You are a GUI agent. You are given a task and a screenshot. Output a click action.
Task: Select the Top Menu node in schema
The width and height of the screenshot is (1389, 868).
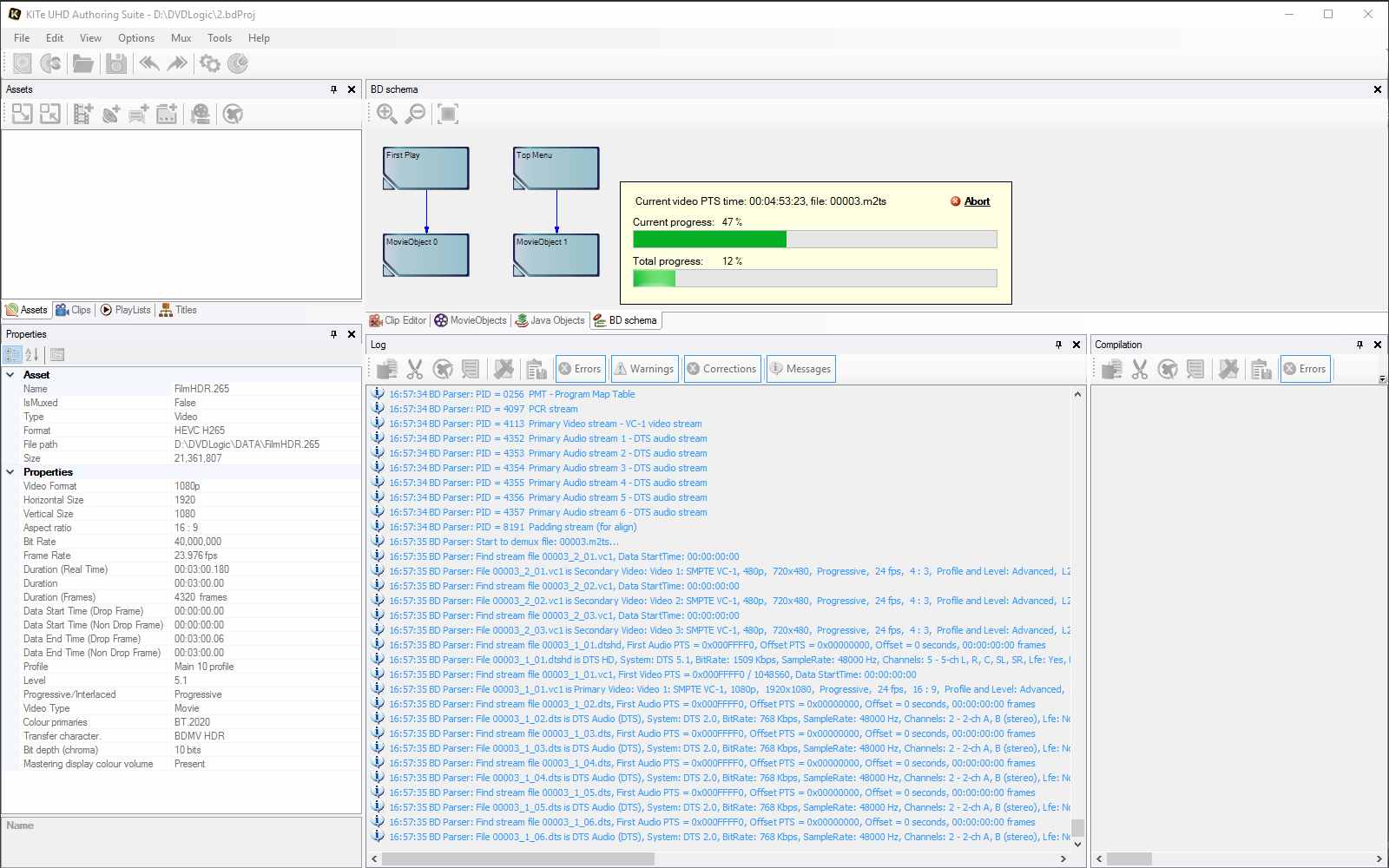pyautogui.click(x=556, y=168)
